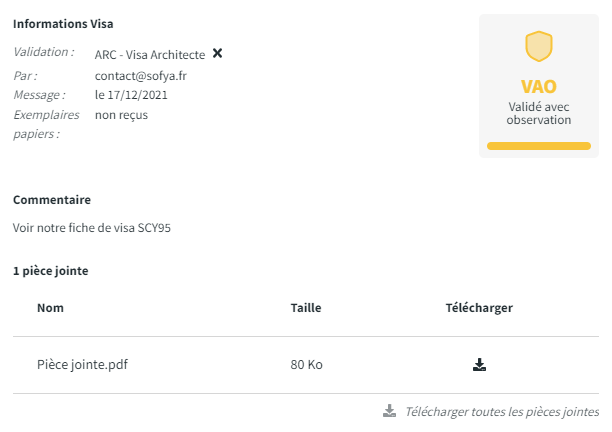
Task: Click the 80 Ko file size
Action: pos(306,365)
